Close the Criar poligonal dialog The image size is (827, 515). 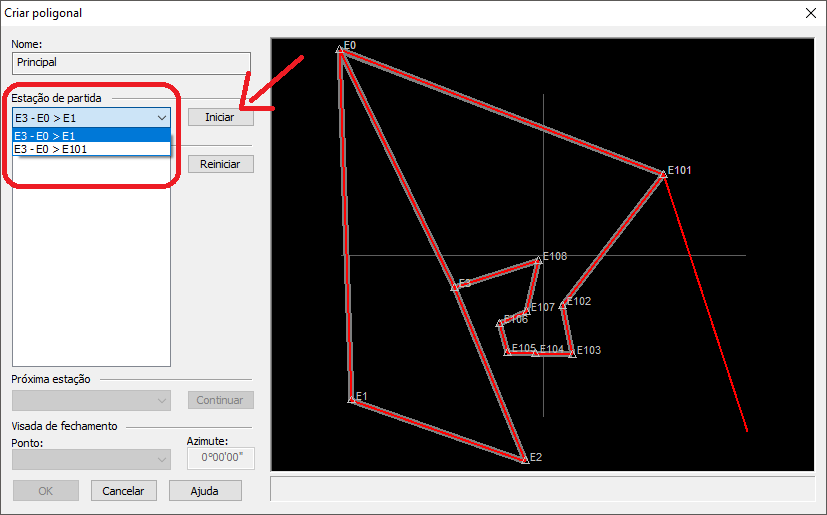tap(809, 13)
